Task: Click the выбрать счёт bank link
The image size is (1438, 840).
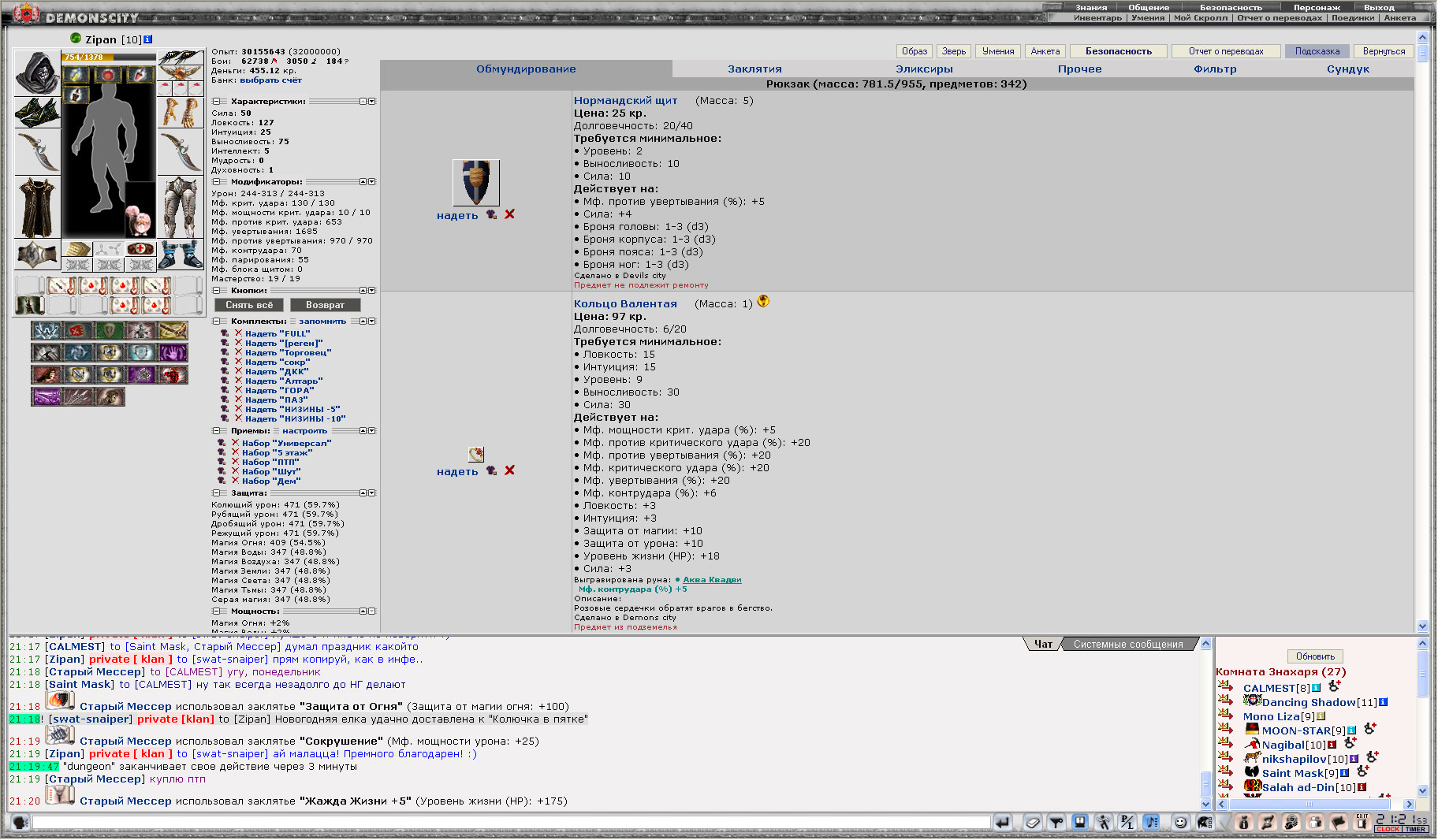Action: [x=270, y=80]
